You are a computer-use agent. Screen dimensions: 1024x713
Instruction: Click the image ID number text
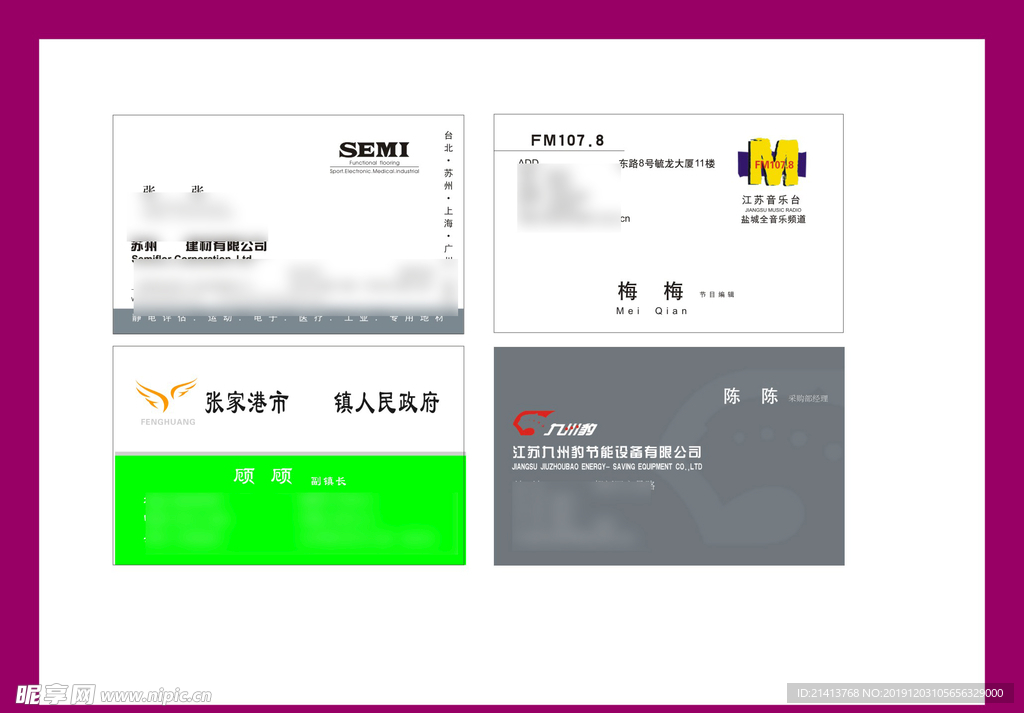coord(899,693)
